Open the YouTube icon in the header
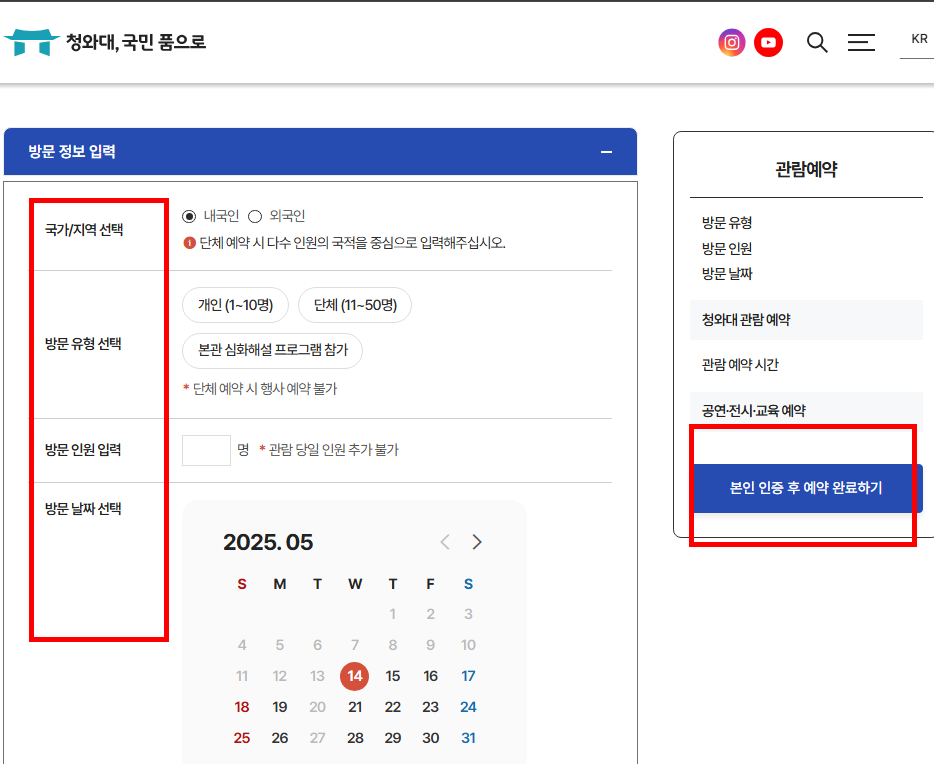 [x=768, y=42]
